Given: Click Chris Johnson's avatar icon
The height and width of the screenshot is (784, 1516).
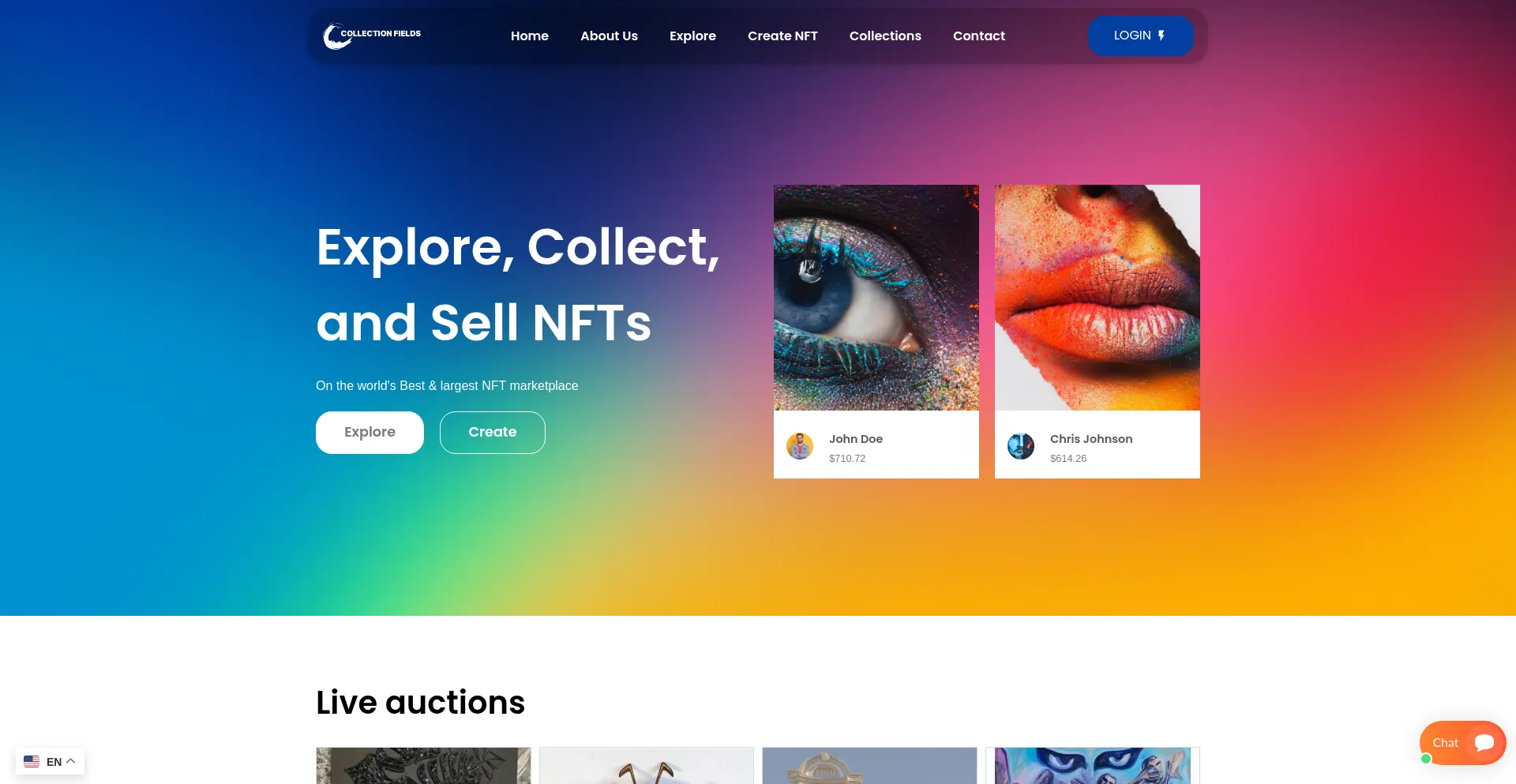Looking at the screenshot, I should 1021,446.
